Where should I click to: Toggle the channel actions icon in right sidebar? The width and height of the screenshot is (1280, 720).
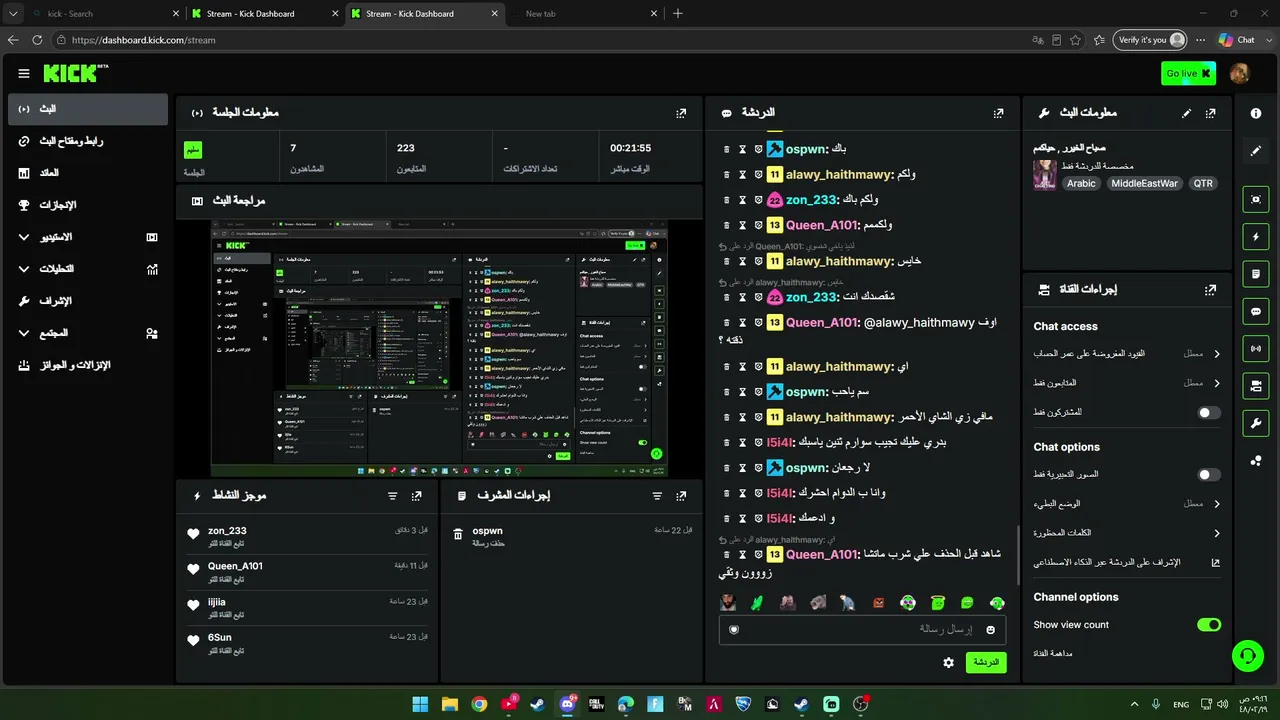point(1256,385)
